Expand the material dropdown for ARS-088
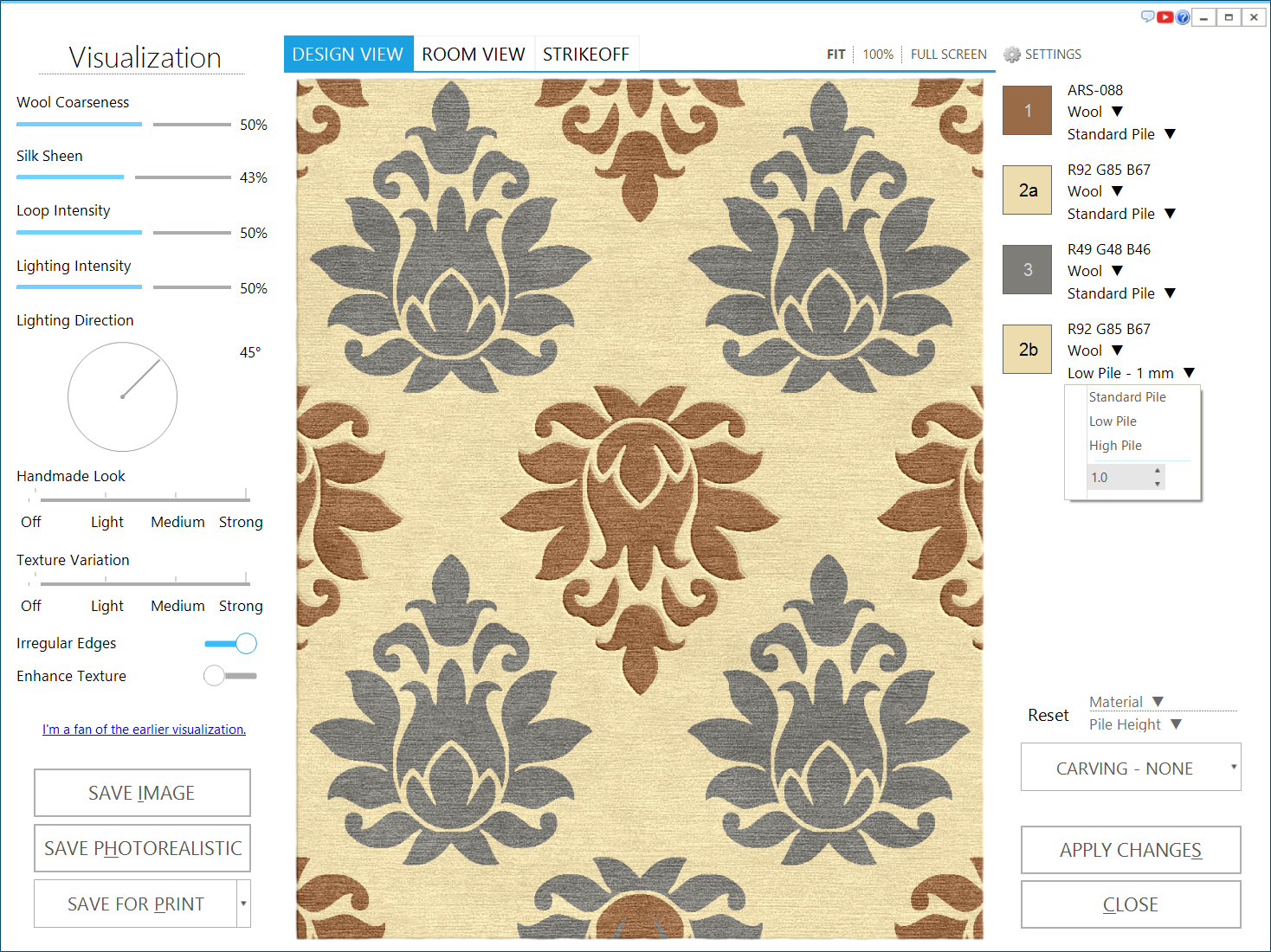 (x=1117, y=112)
